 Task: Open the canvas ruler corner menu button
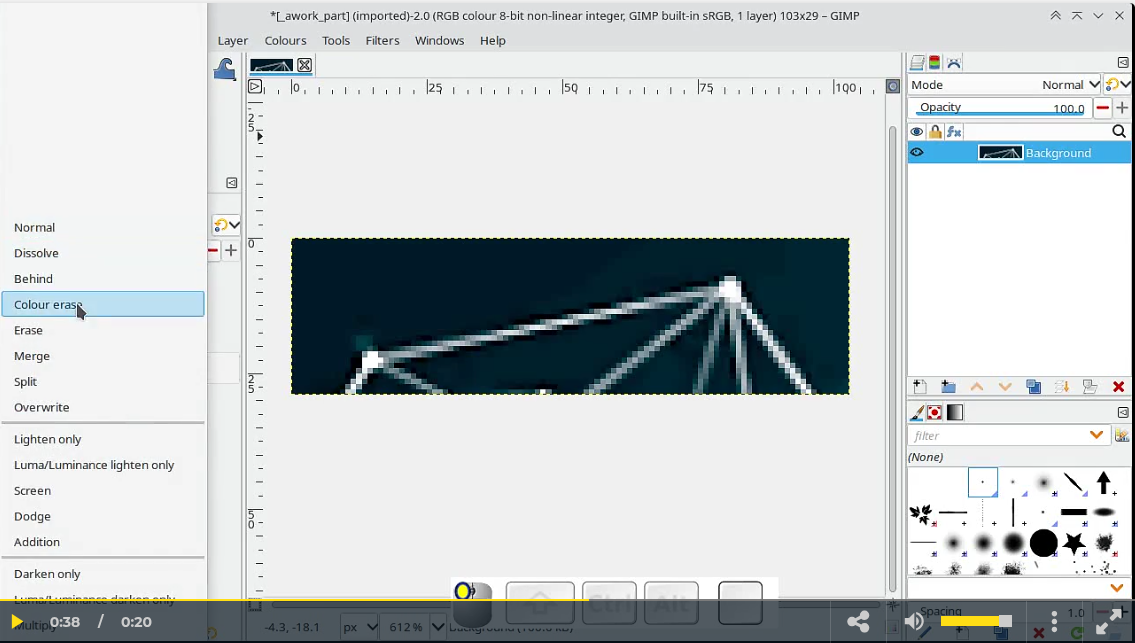(x=255, y=87)
